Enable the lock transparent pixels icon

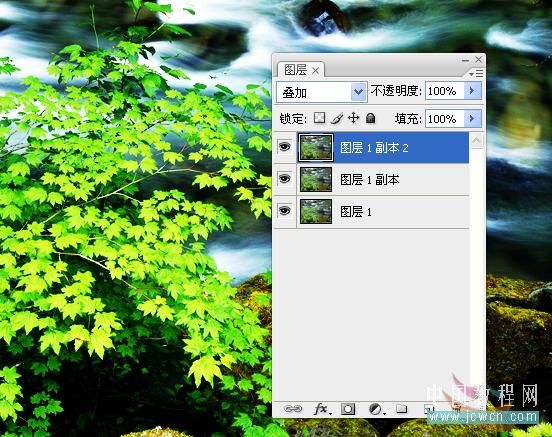point(319,118)
